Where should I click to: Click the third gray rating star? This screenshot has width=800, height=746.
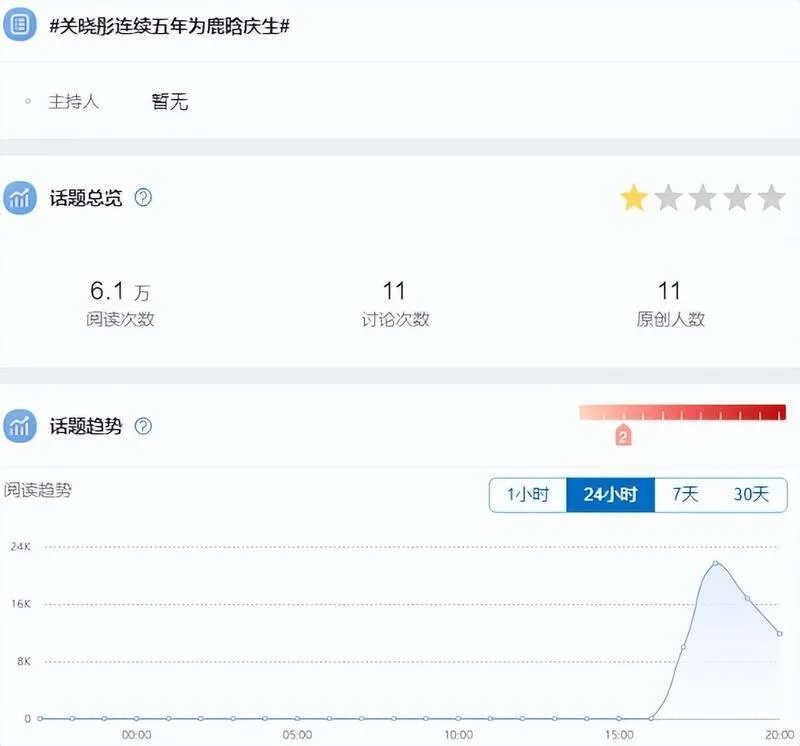(x=703, y=198)
